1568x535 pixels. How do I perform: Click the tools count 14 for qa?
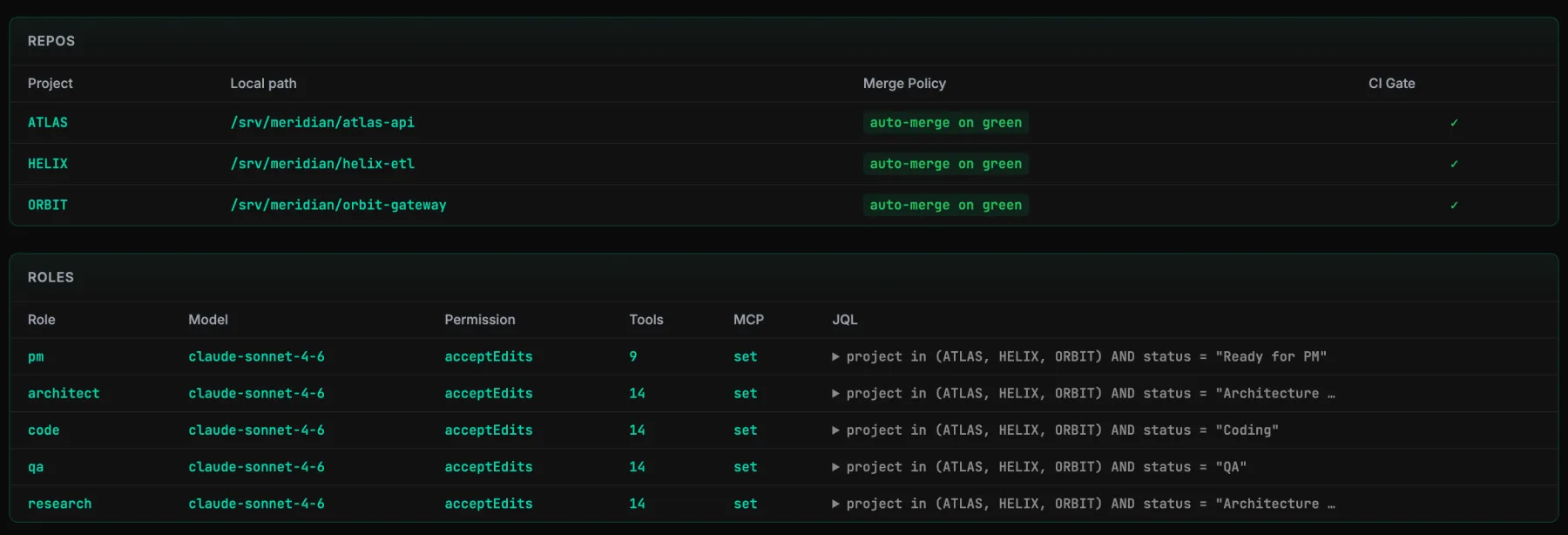pos(638,467)
